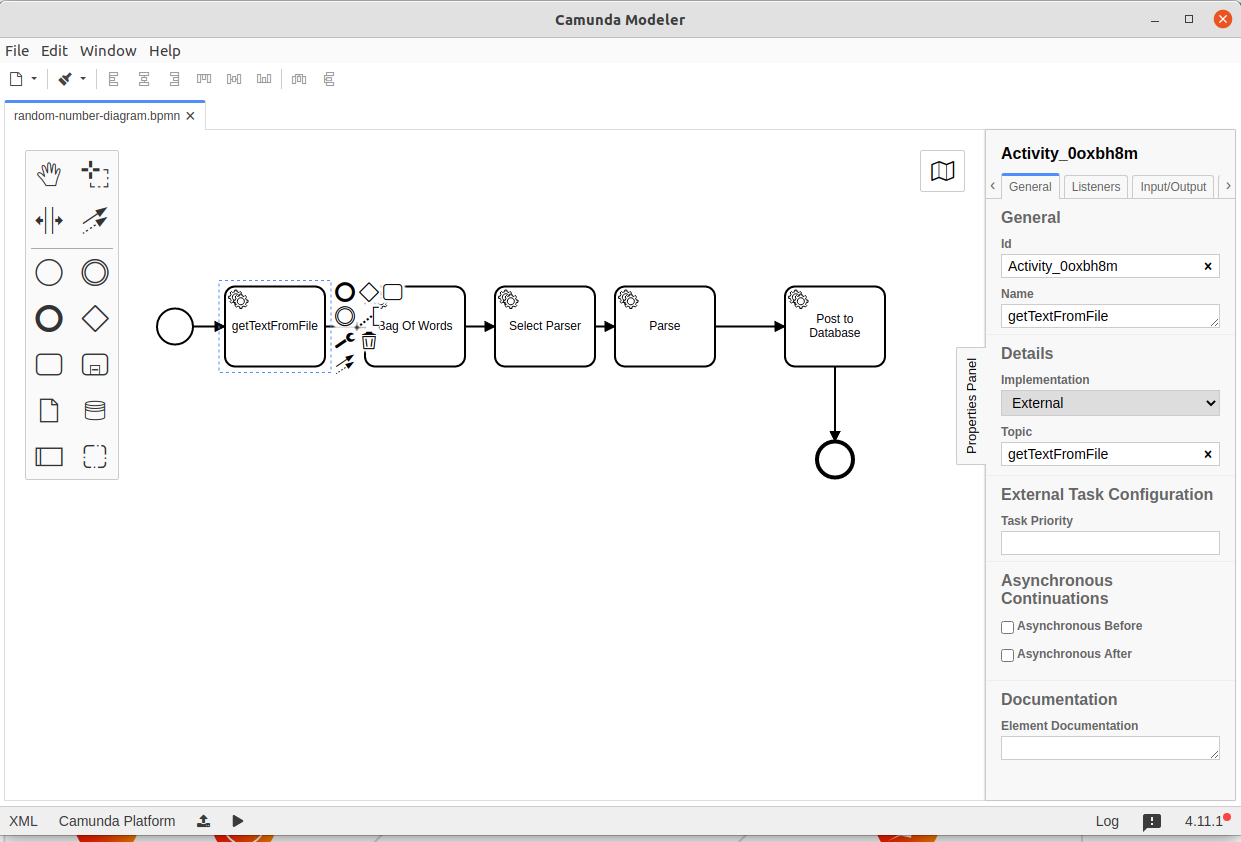
Task: Distribute elements vertically toolbar icon
Action: [x=329, y=79]
